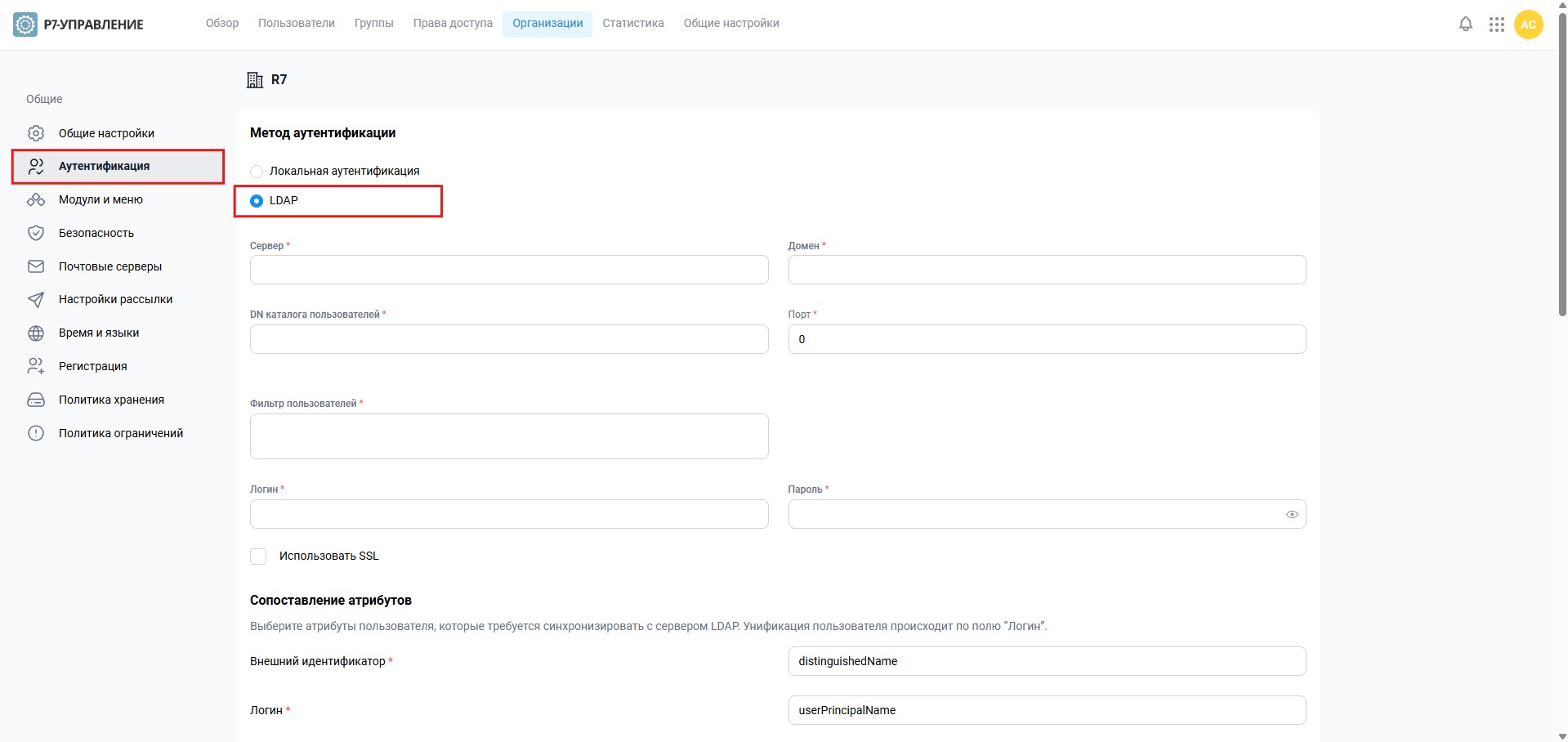This screenshot has height=742, width=1568.
Task: Click the Логин input field under LDAP
Action: 509,514
